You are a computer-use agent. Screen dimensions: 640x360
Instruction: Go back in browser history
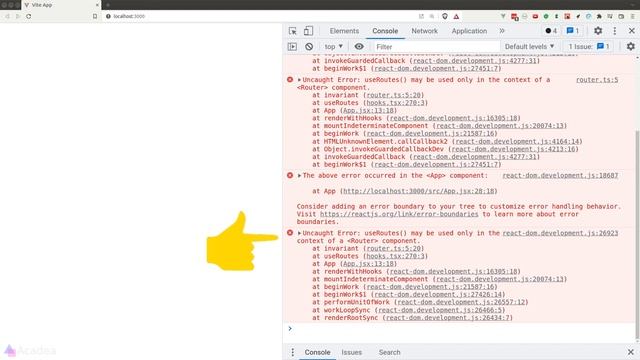7,16
